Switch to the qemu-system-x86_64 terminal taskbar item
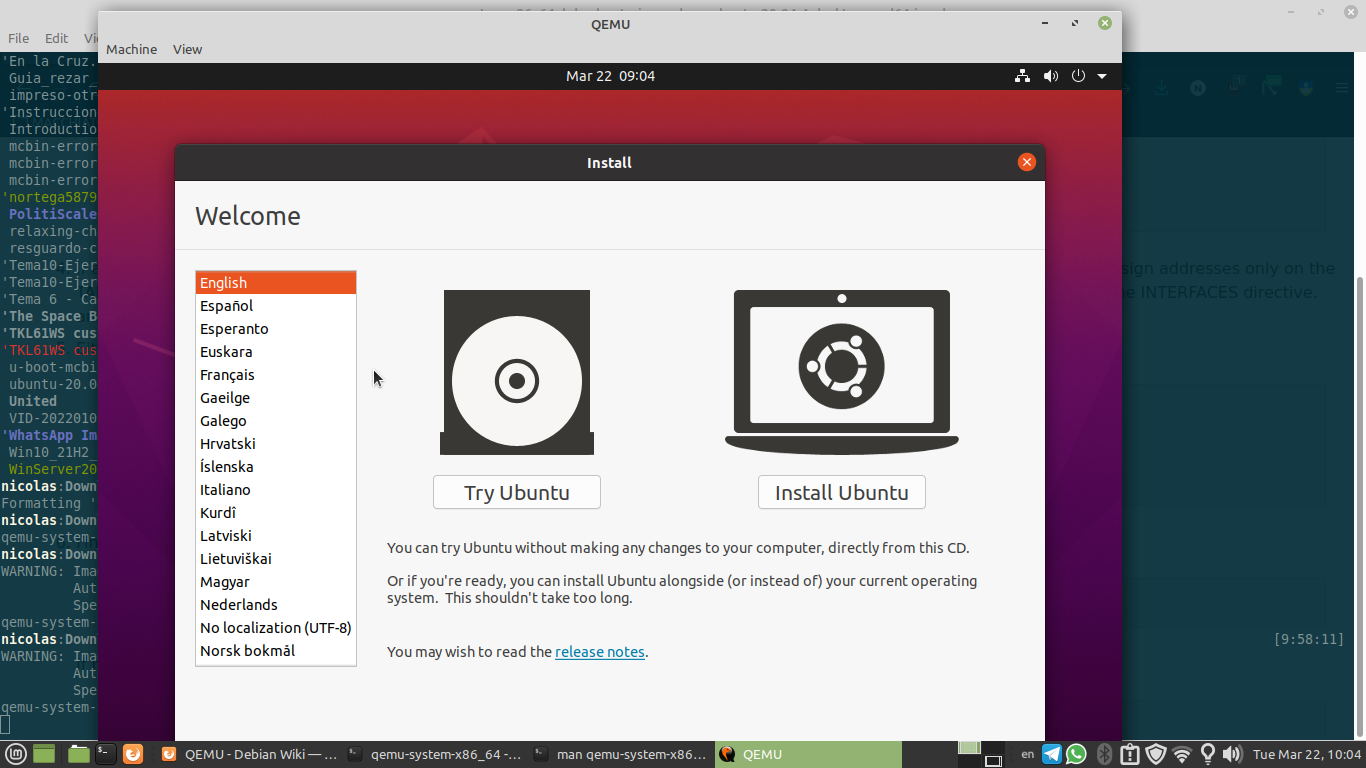 [434, 754]
